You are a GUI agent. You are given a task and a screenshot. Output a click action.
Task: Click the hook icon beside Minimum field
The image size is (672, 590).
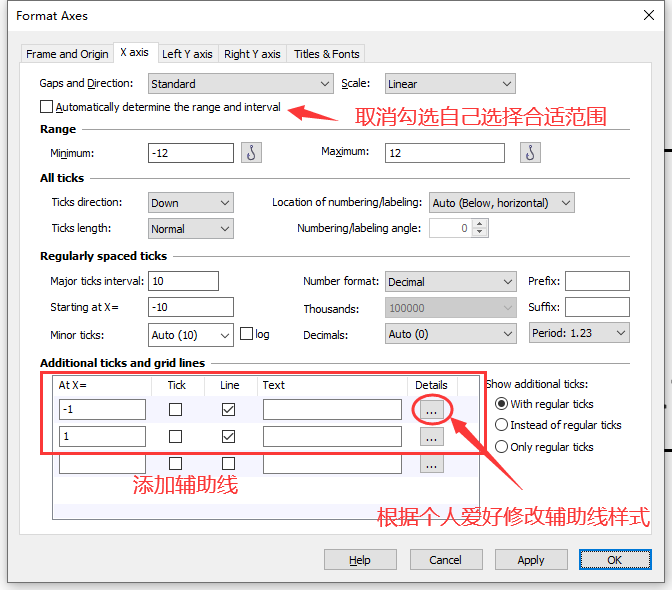[251, 153]
